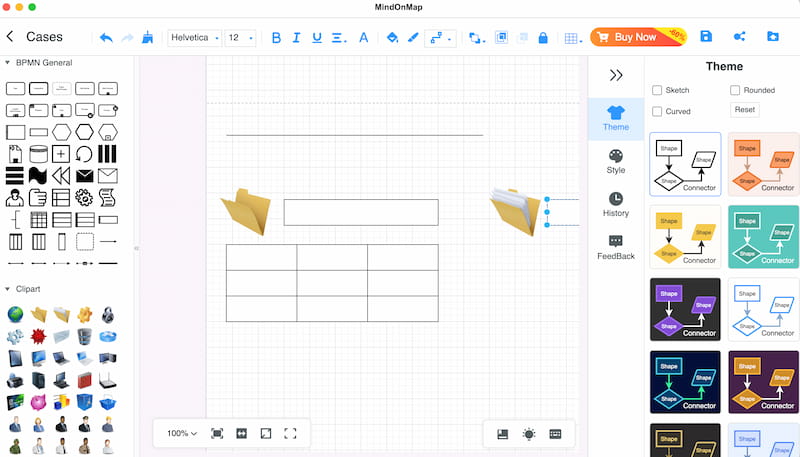Click the fit to screen icon
The height and width of the screenshot is (457, 800).
(217, 434)
